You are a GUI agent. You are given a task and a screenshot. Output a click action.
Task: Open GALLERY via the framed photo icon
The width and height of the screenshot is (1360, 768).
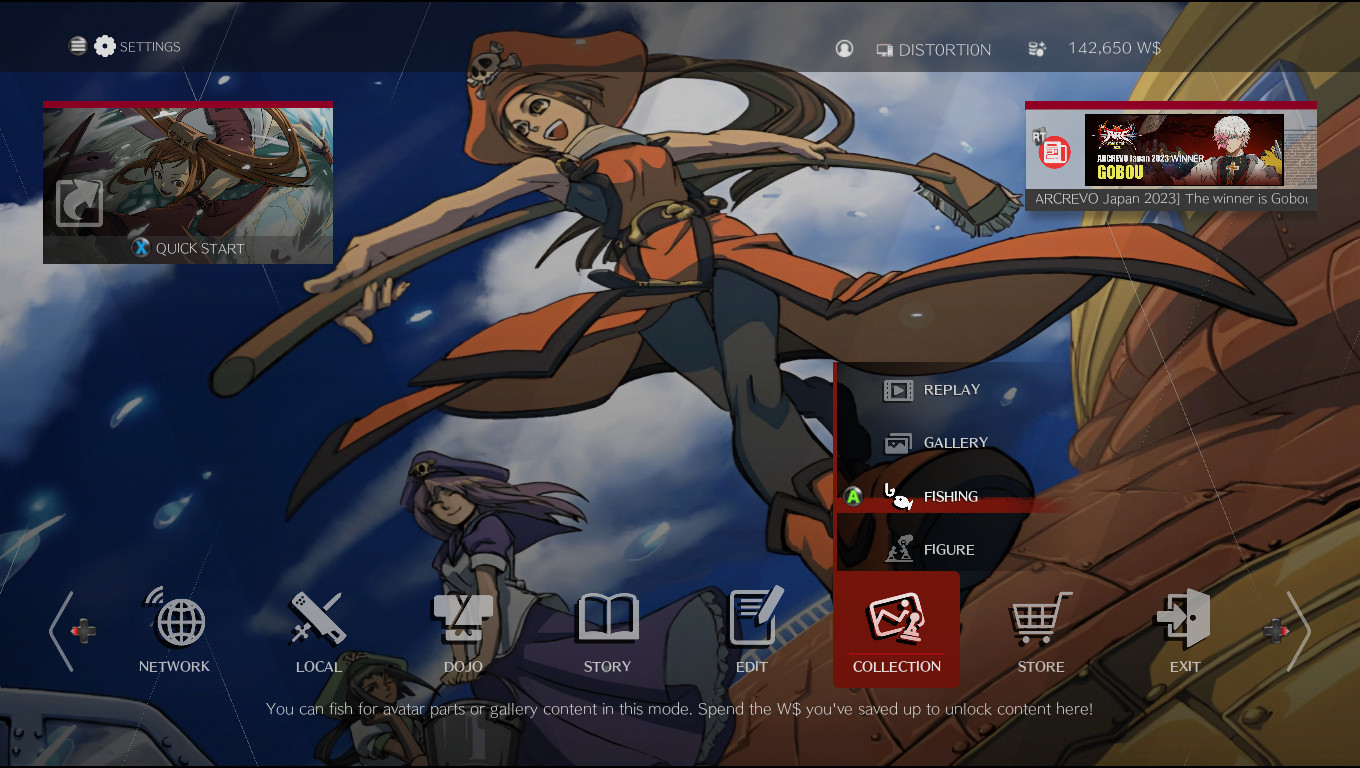point(899,442)
